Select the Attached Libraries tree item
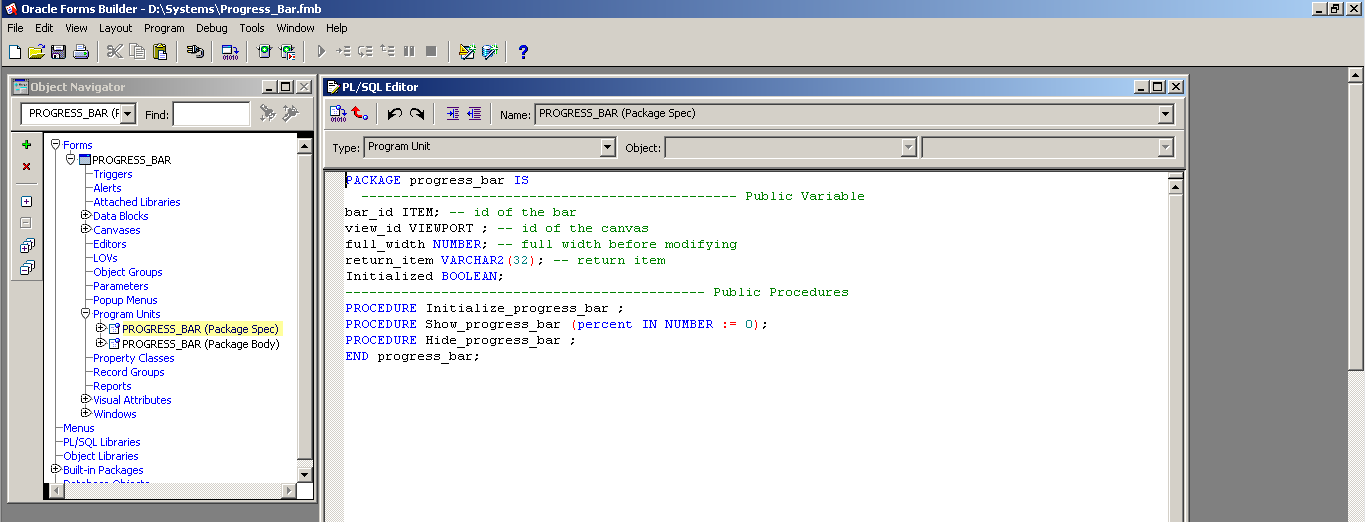Screen dimensions: 1366x522 (x=137, y=202)
